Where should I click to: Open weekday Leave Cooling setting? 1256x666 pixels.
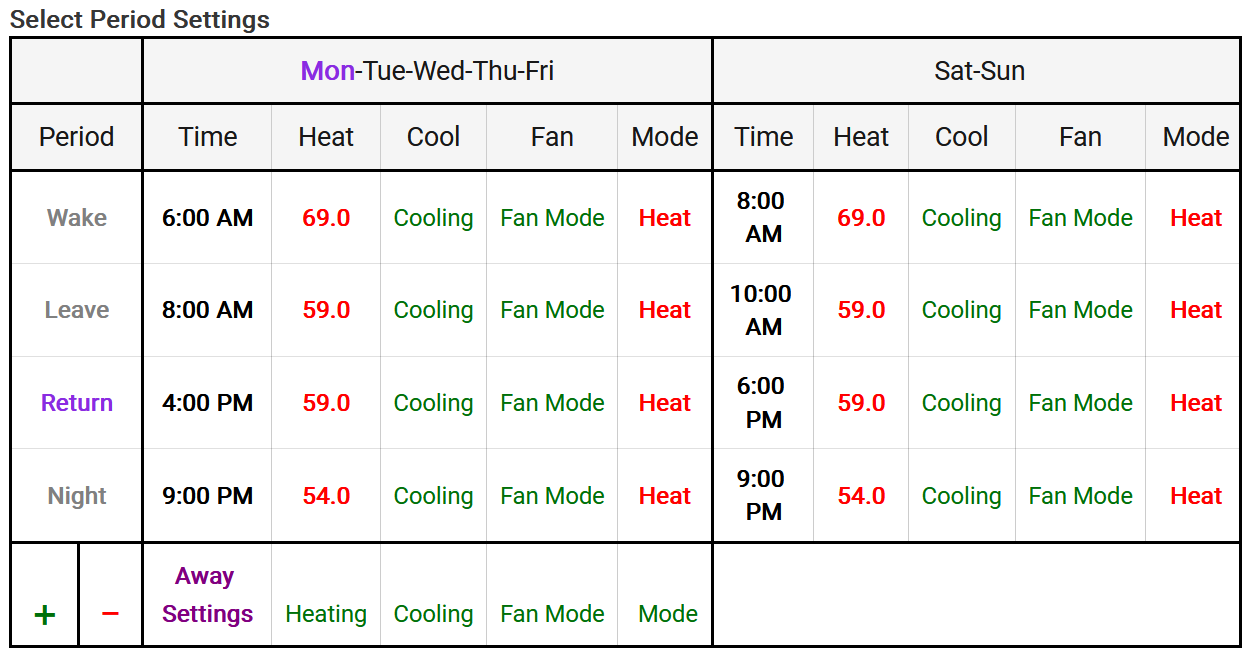[433, 310]
